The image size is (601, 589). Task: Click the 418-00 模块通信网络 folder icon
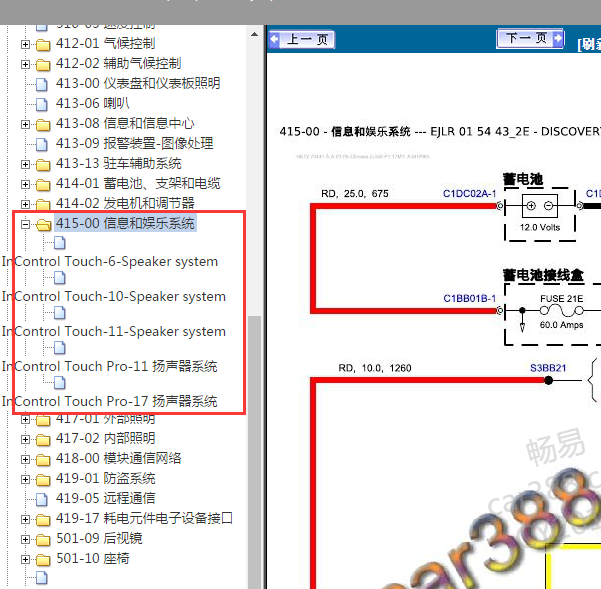pyautogui.click(x=43, y=459)
